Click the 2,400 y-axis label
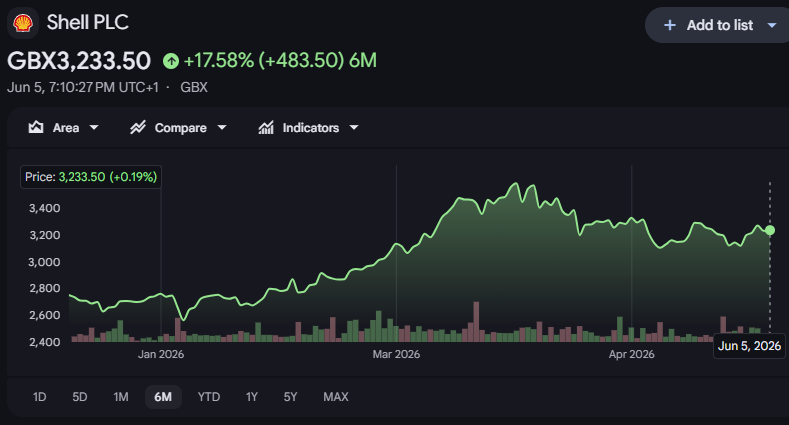The image size is (789, 425). pos(44,342)
